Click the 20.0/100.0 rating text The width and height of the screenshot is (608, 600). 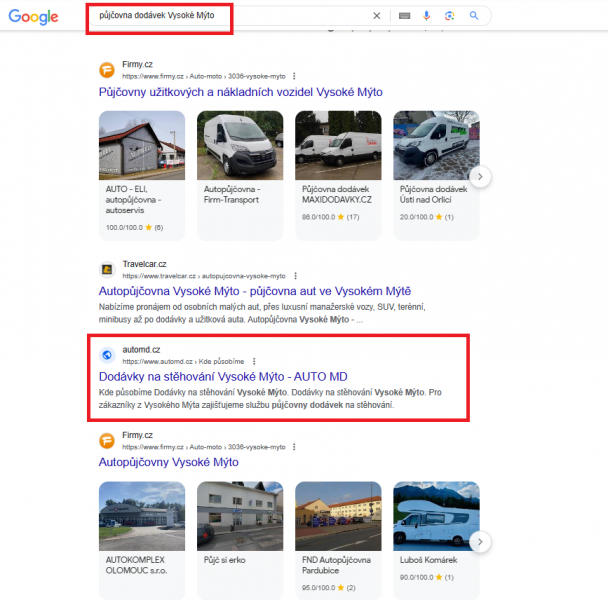pos(416,217)
